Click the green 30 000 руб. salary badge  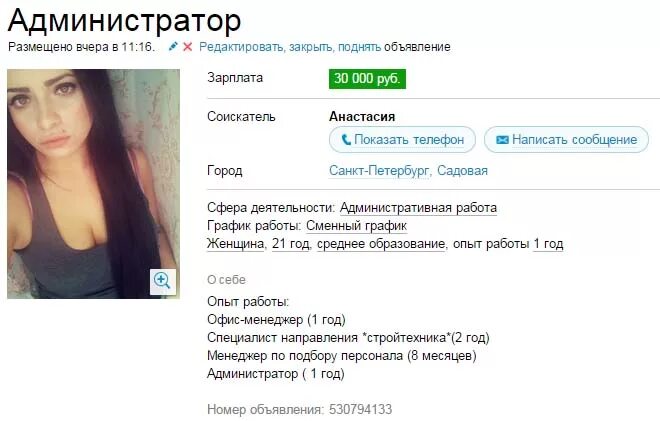pos(367,79)
